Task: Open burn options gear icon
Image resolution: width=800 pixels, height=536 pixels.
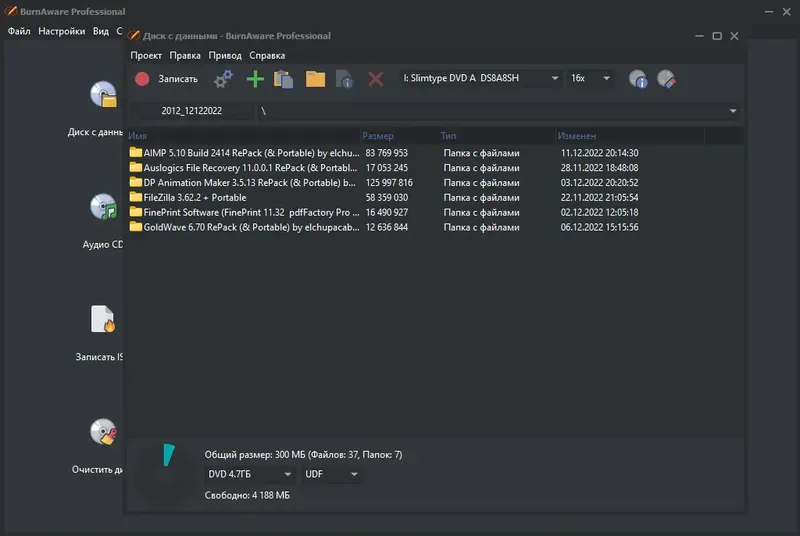Action: click(223, 79)
